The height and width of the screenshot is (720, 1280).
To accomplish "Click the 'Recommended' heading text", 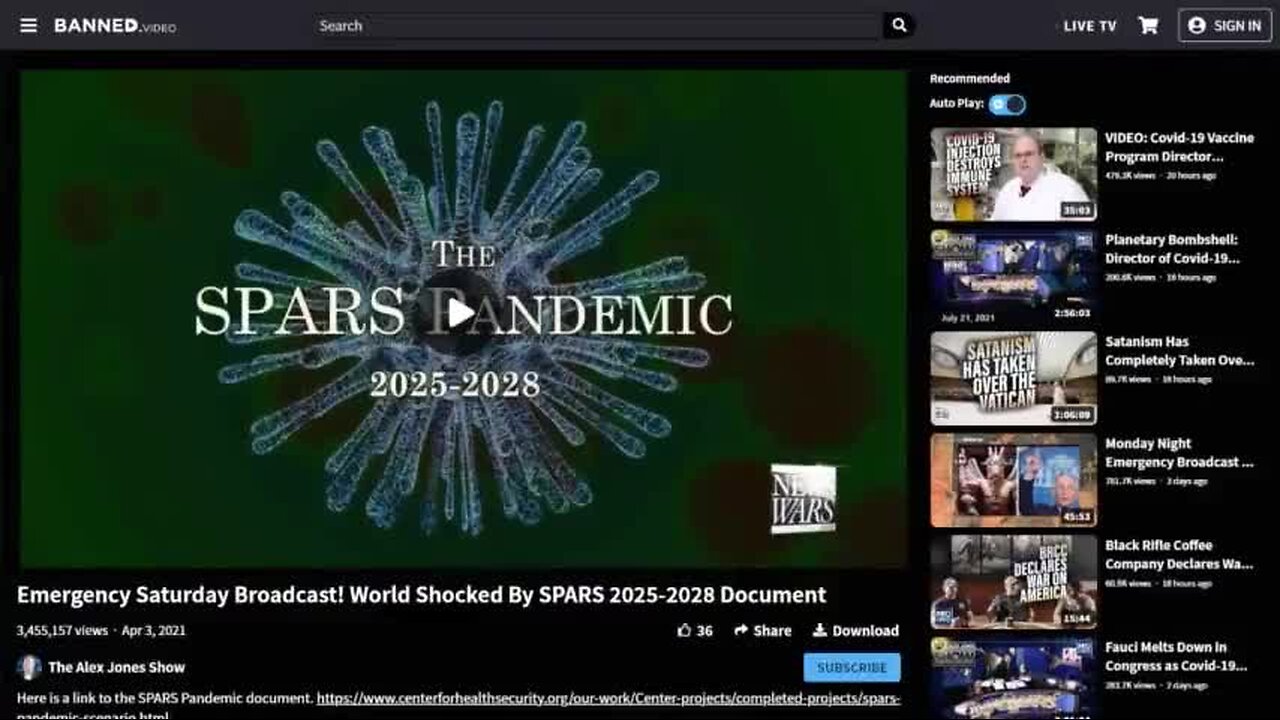I will pos(969,78).
